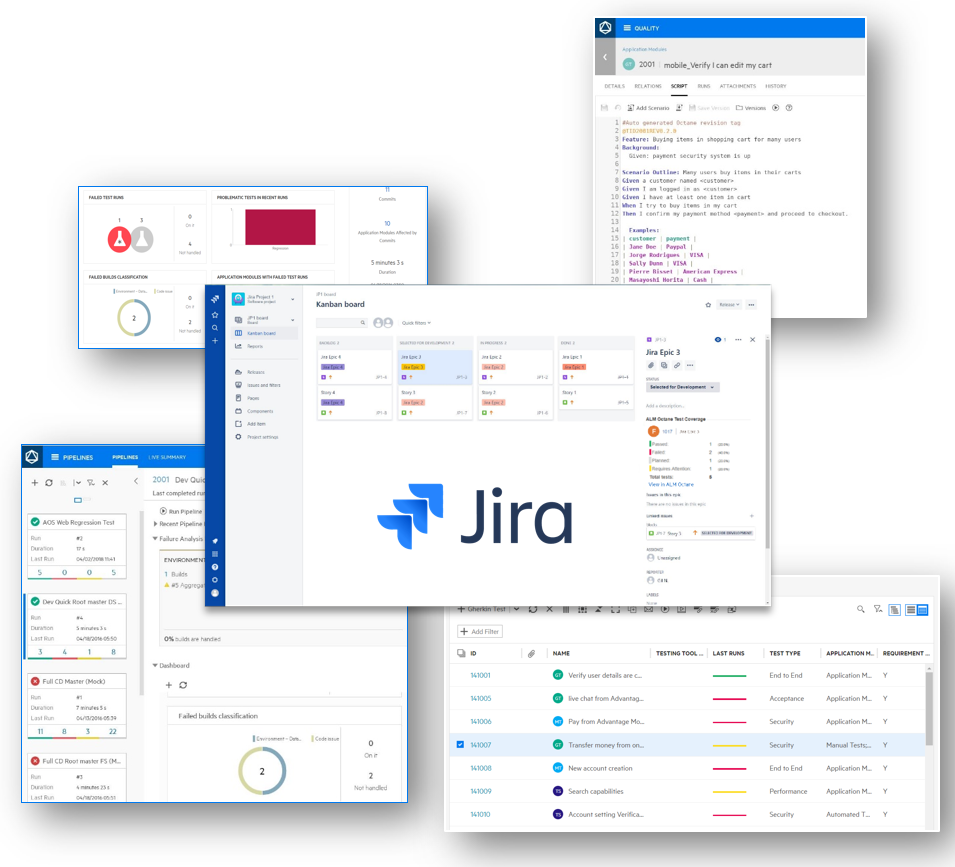Click the Jira logo icon in blue sidebar

pyautogui.click(x=215, y=299)
